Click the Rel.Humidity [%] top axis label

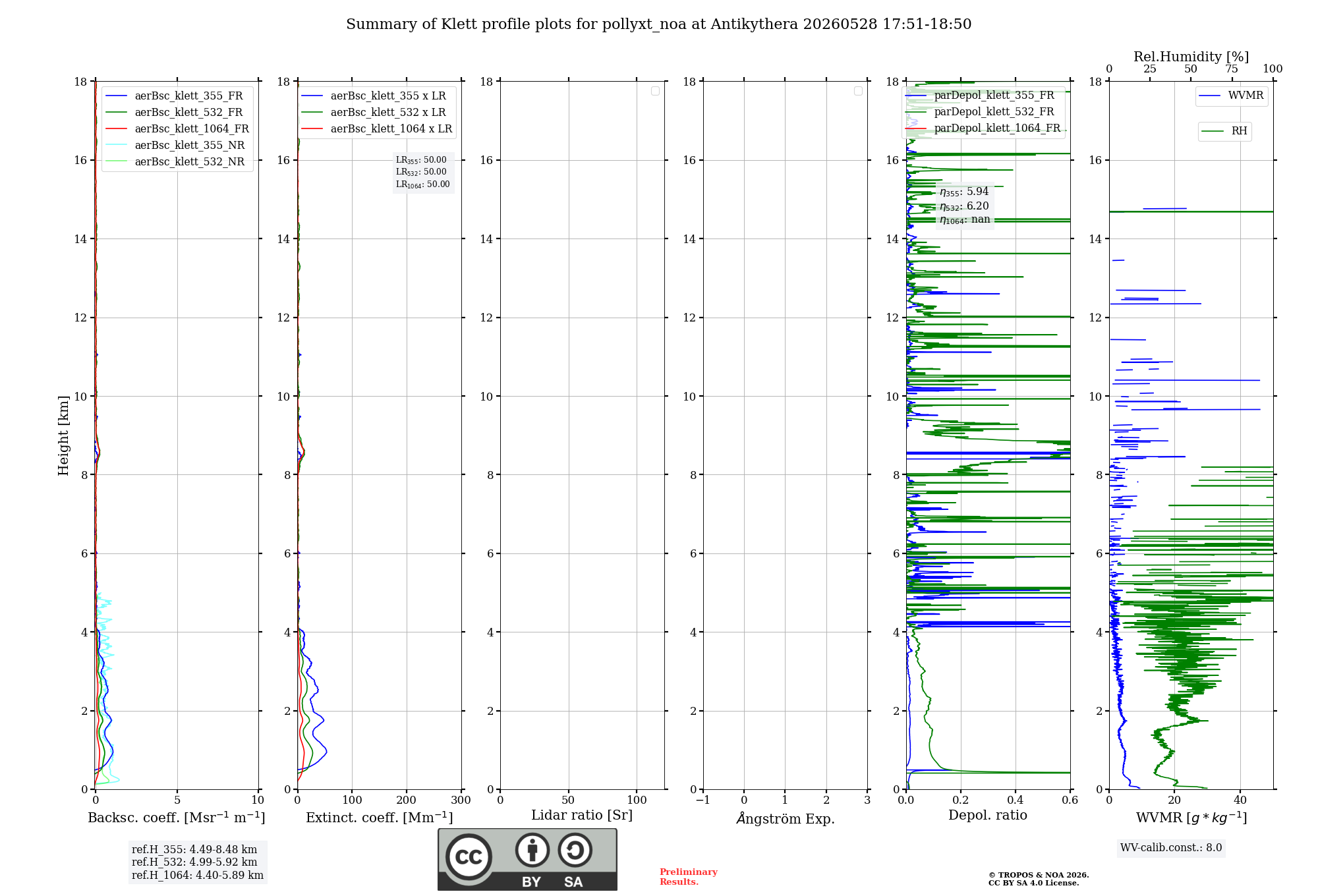point(1191,57)
